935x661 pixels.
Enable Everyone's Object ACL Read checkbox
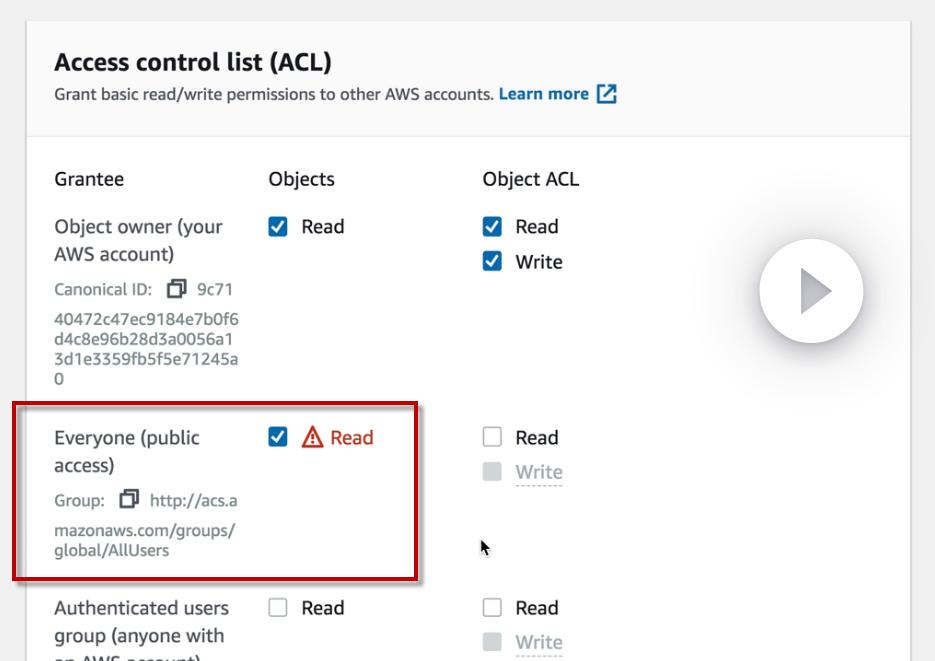[x=492, y=437]
